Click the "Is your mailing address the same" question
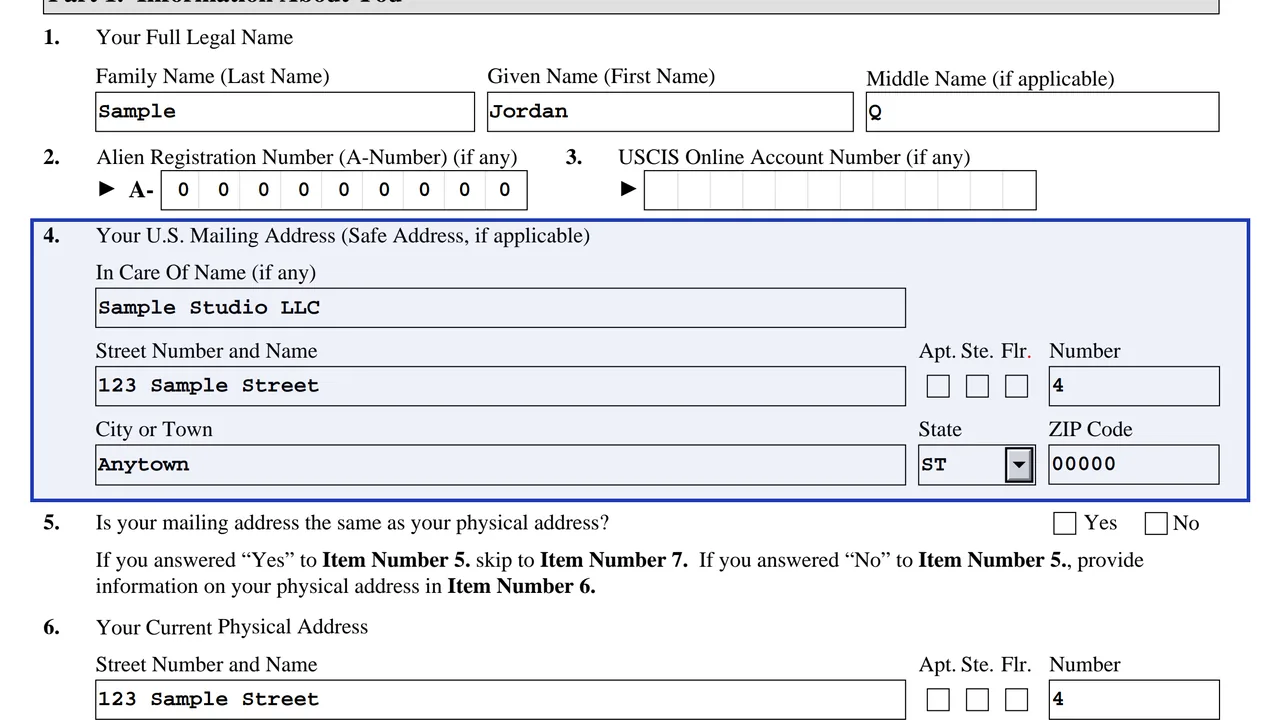Image resolution: width=1280 pixels, height=720 pixels. (x=352, y=523)
